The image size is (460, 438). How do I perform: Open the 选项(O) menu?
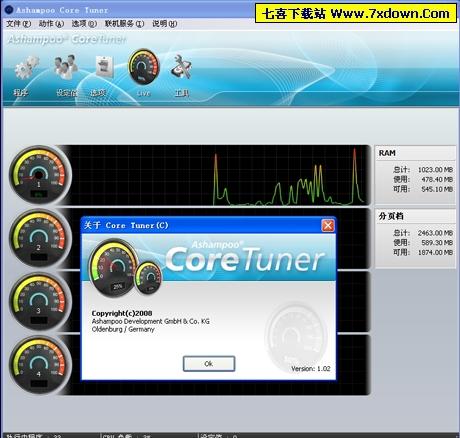point(84,24)
